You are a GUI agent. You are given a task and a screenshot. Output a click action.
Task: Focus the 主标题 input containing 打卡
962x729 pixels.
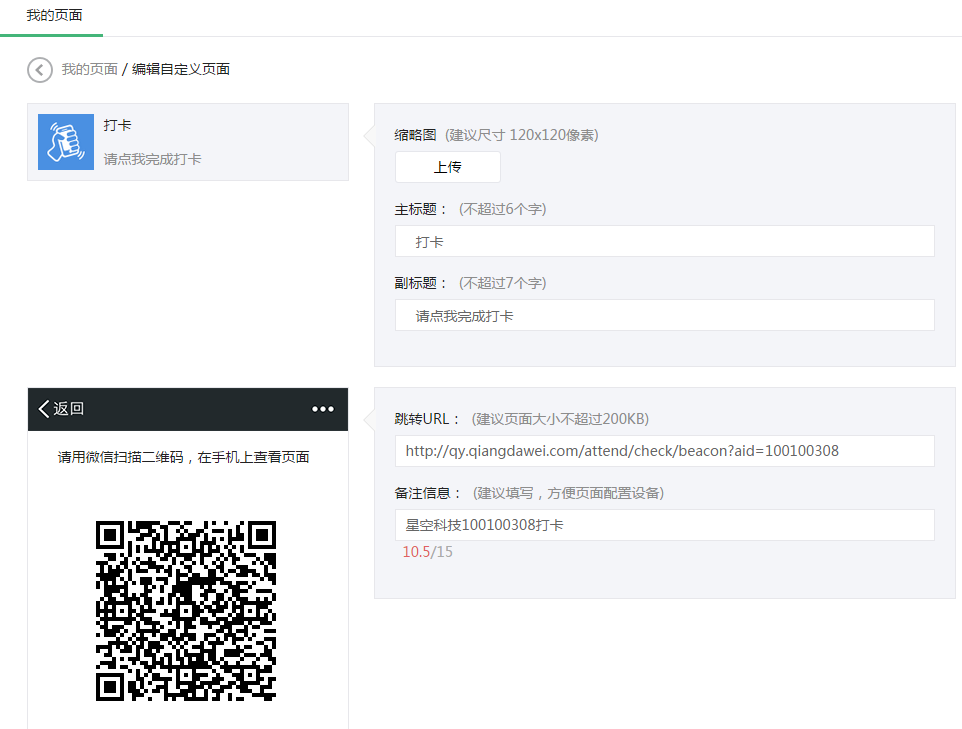click(664, 241)
